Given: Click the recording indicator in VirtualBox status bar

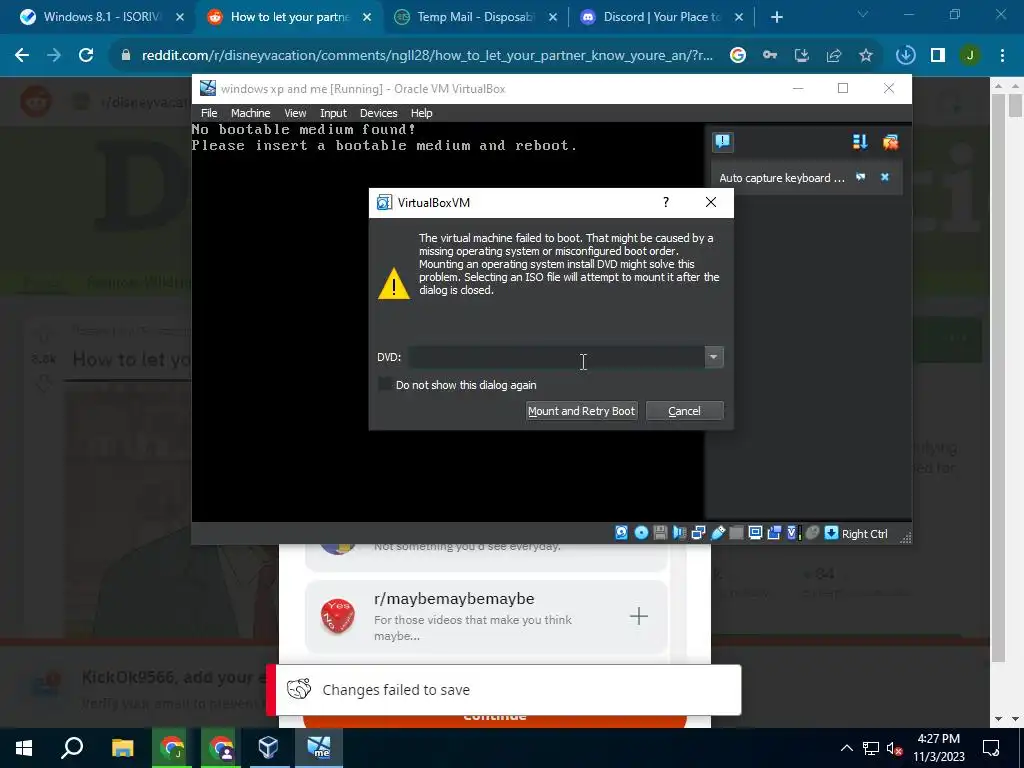Looking at the screenshot, I should [x=775, y=533].
